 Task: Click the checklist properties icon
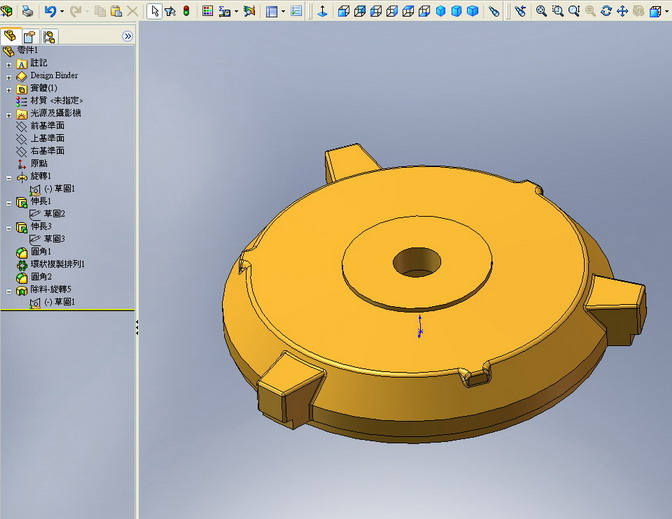point(296,11)
